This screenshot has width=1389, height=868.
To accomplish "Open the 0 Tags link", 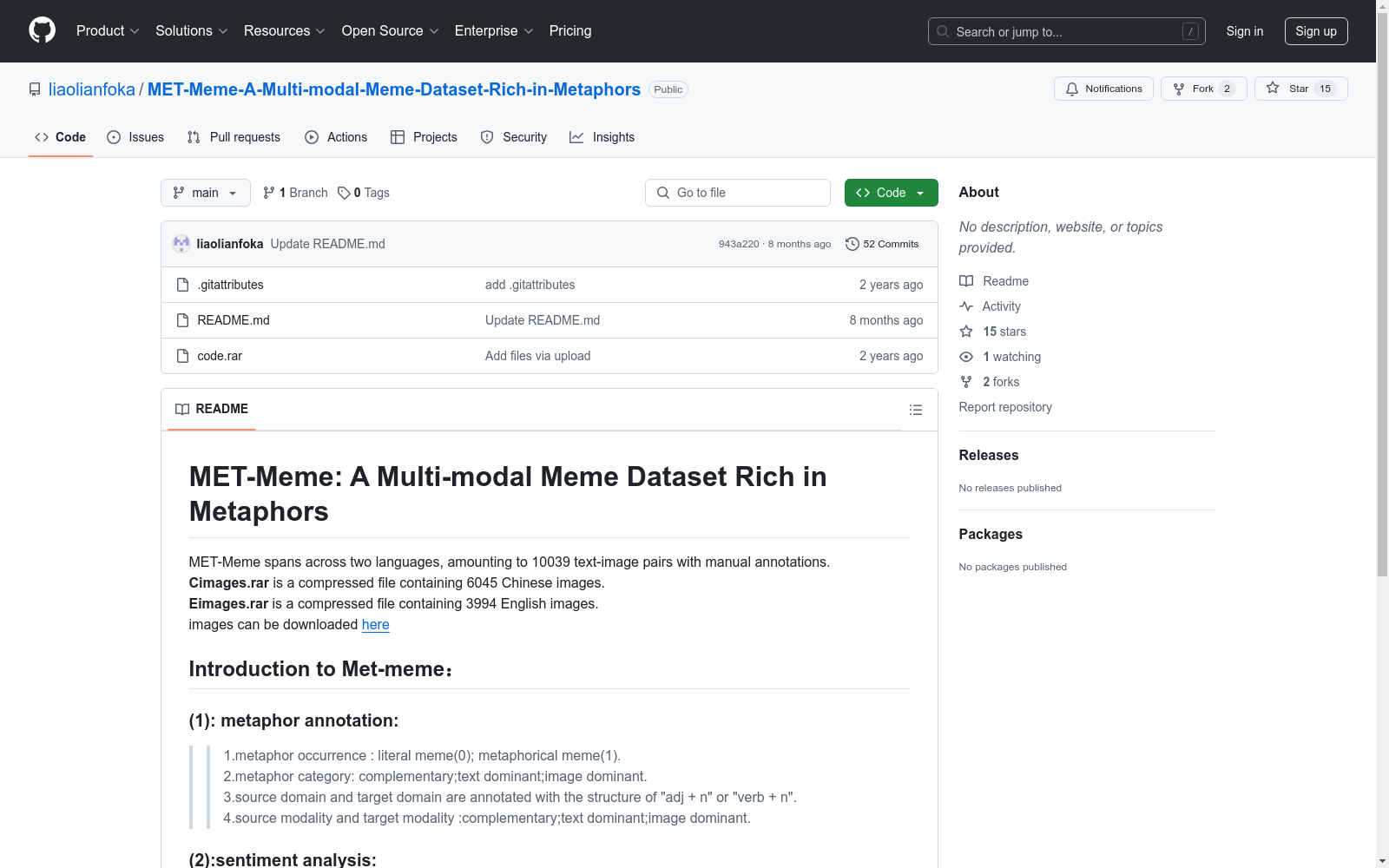I will coord(364,193).
